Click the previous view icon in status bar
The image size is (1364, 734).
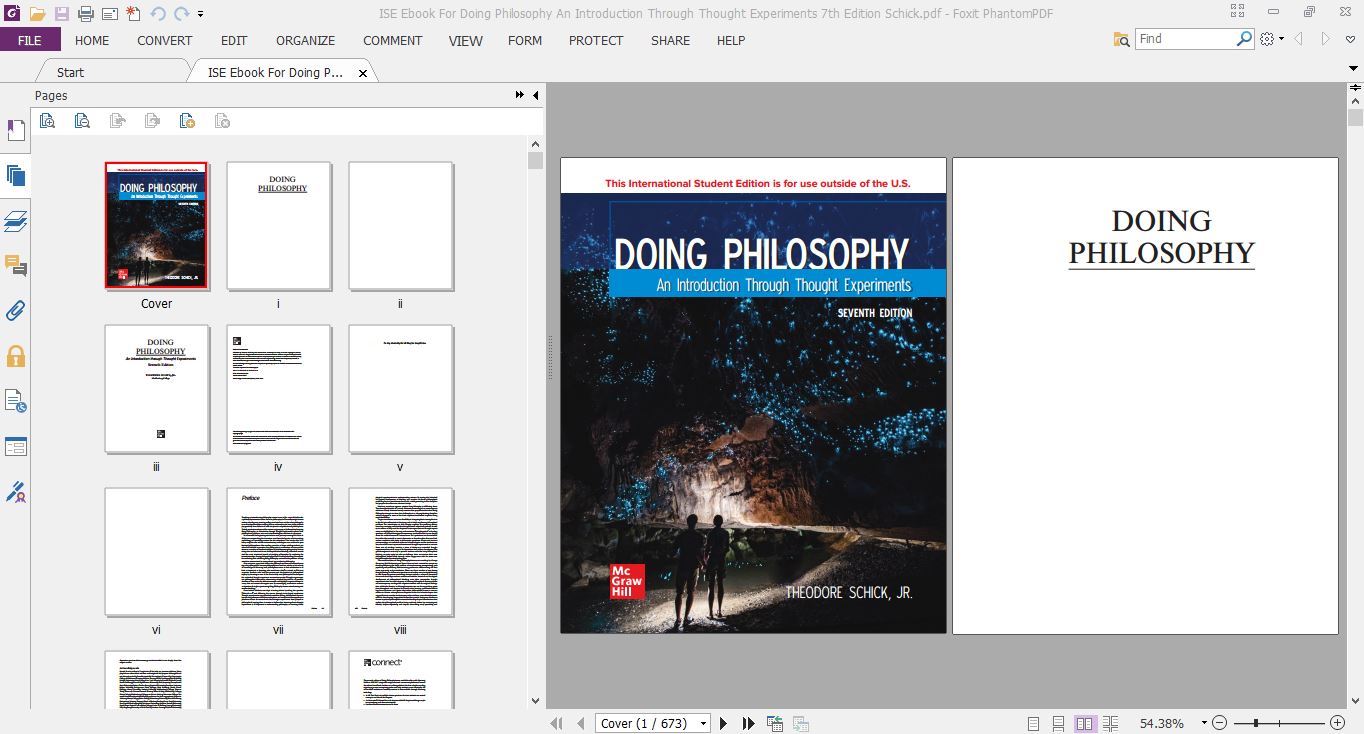click(775, 723)
